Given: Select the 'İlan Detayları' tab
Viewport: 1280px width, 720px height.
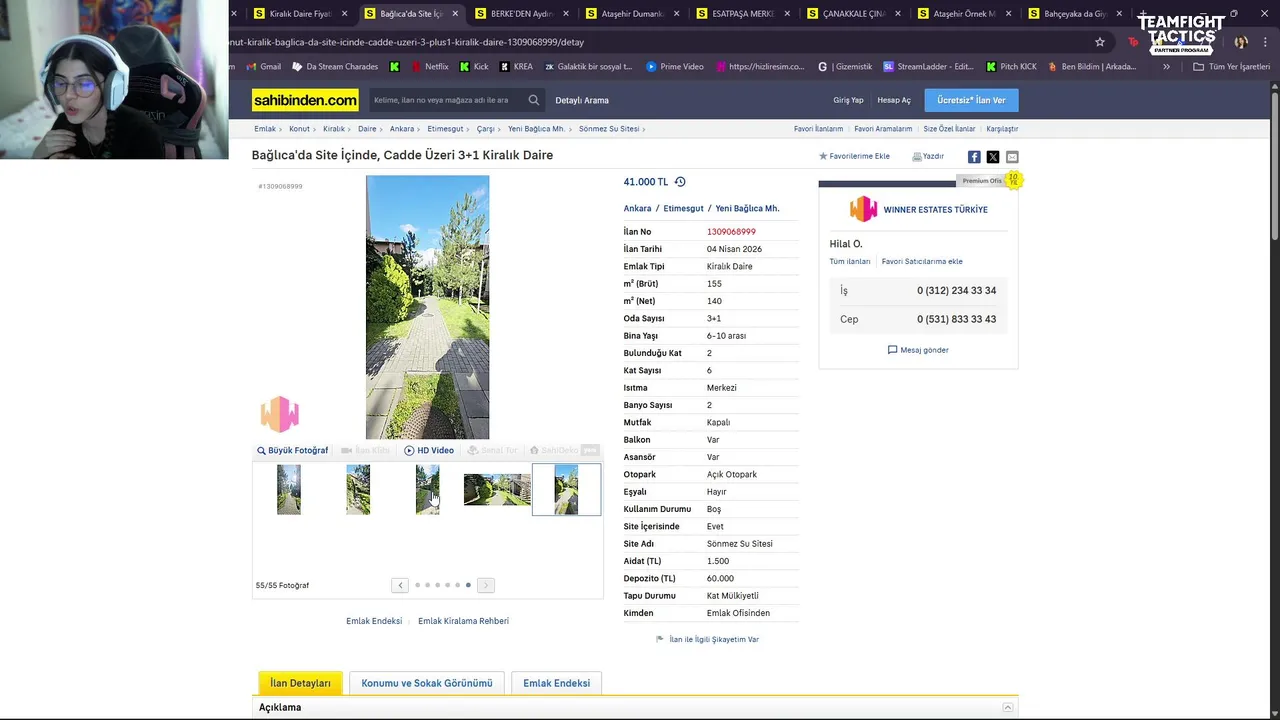Looking at the screenshot, I should click(300, 683).
